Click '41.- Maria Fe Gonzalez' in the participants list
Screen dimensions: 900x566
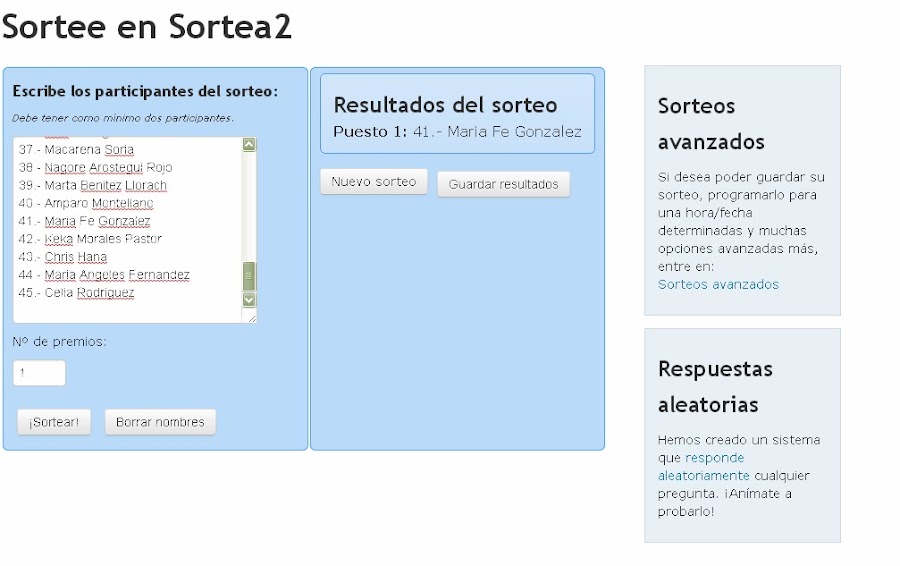(84, 221)
